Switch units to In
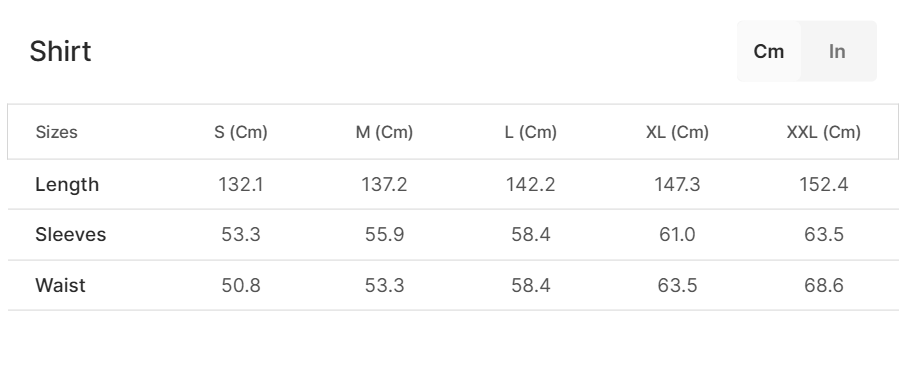 pyautogui.click(x=837, y=51)
